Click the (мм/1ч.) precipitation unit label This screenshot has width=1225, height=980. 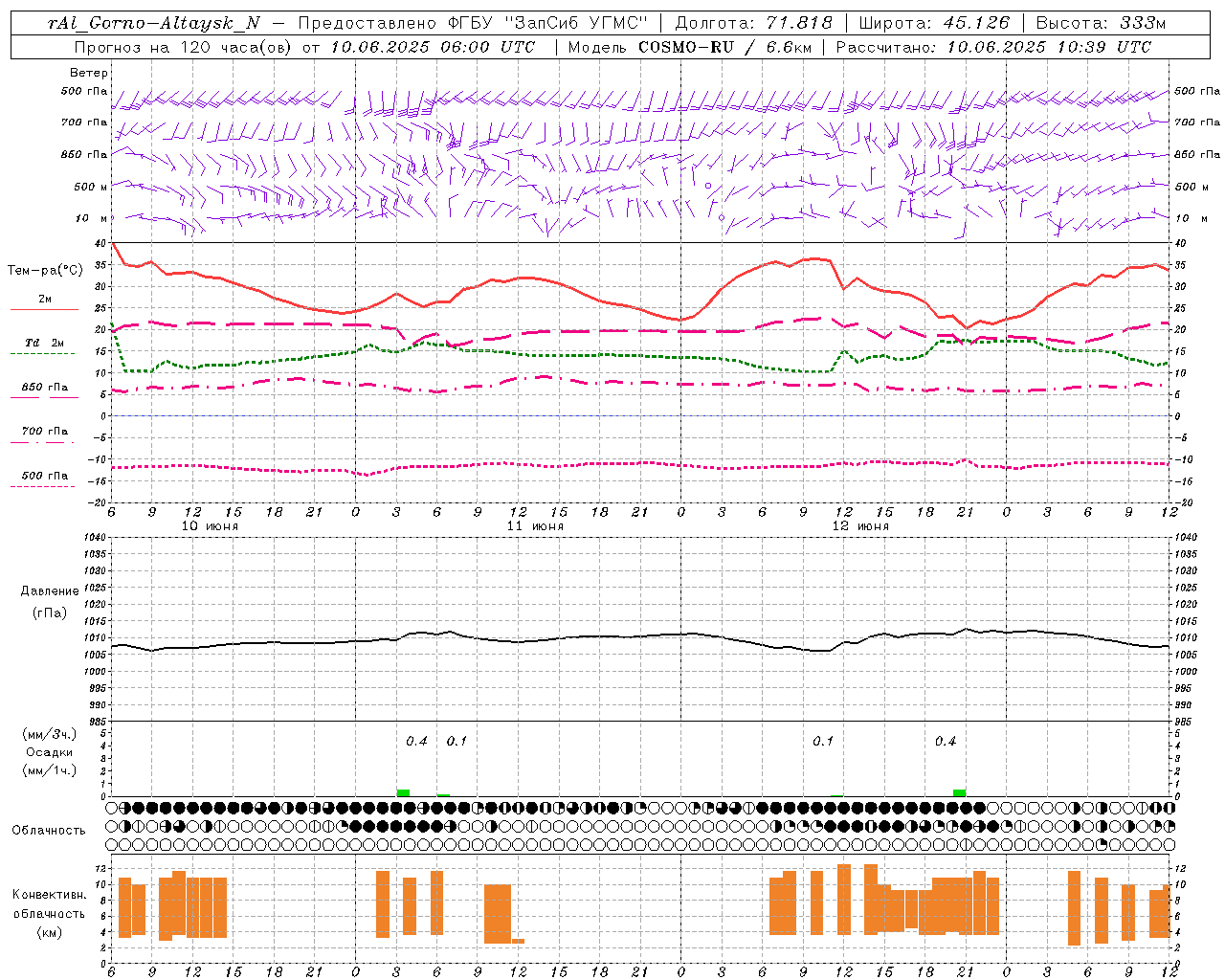pos(50,770)
